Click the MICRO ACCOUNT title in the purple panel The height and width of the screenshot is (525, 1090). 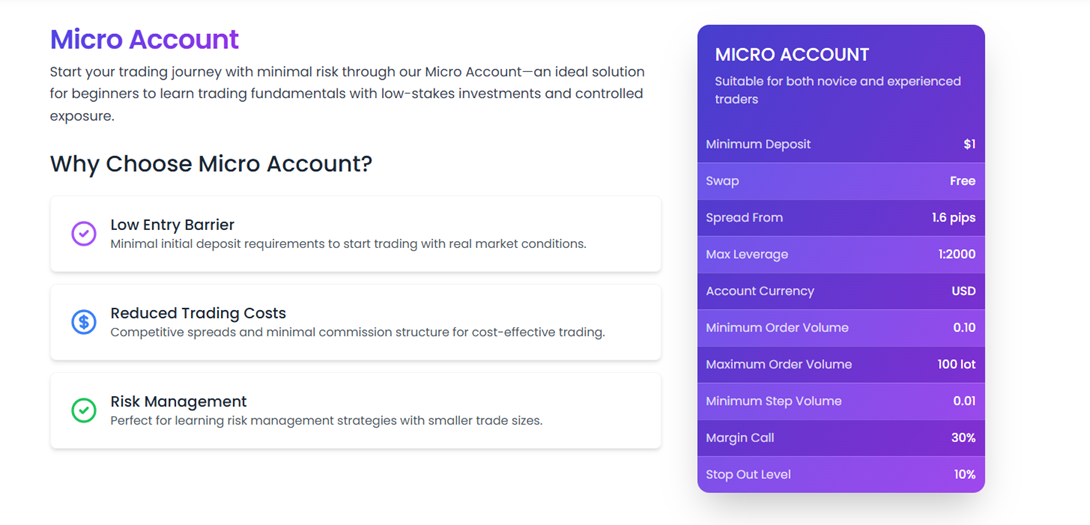(792, 55)
